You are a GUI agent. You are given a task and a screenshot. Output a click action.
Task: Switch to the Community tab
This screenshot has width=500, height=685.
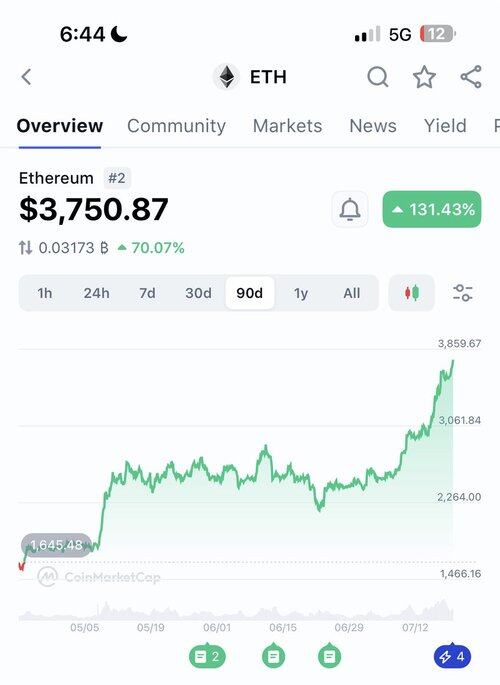176,126
